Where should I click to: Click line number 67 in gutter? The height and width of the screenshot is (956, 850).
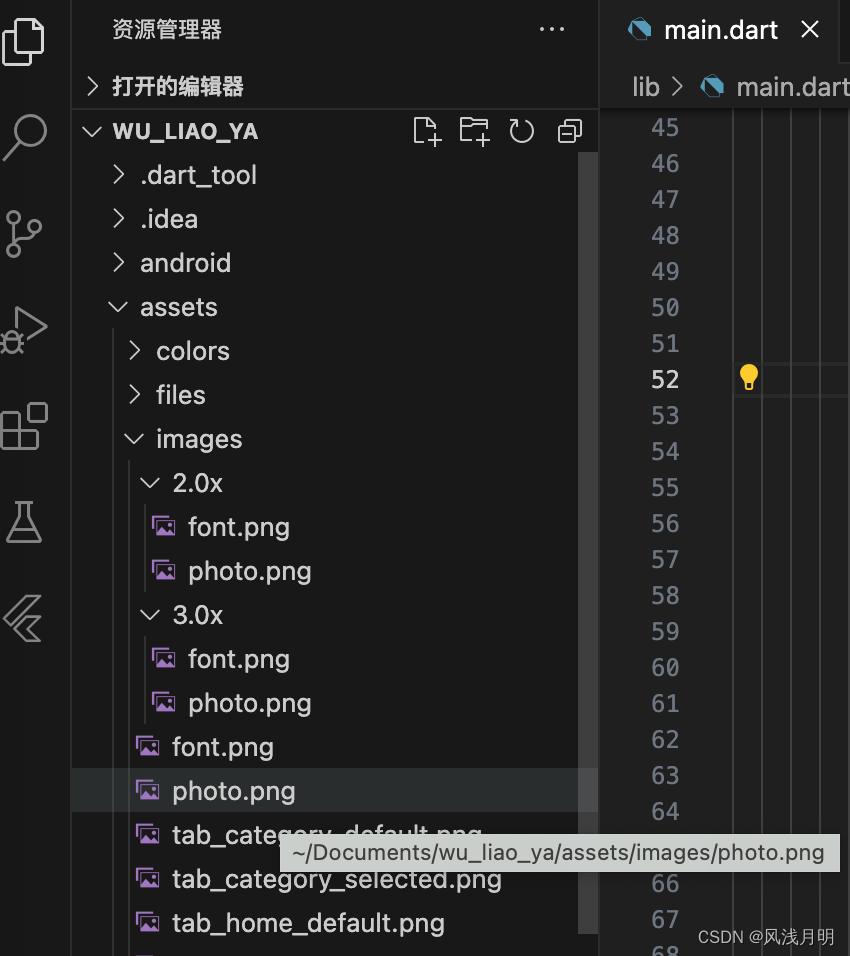(665, 919)
